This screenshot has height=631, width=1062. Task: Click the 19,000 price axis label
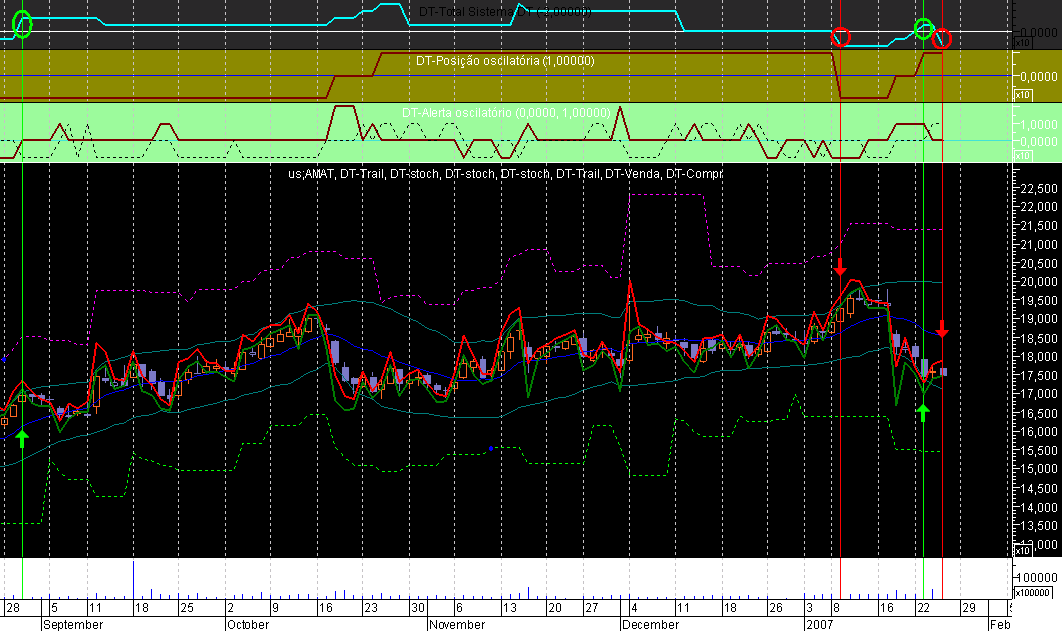1038,319
